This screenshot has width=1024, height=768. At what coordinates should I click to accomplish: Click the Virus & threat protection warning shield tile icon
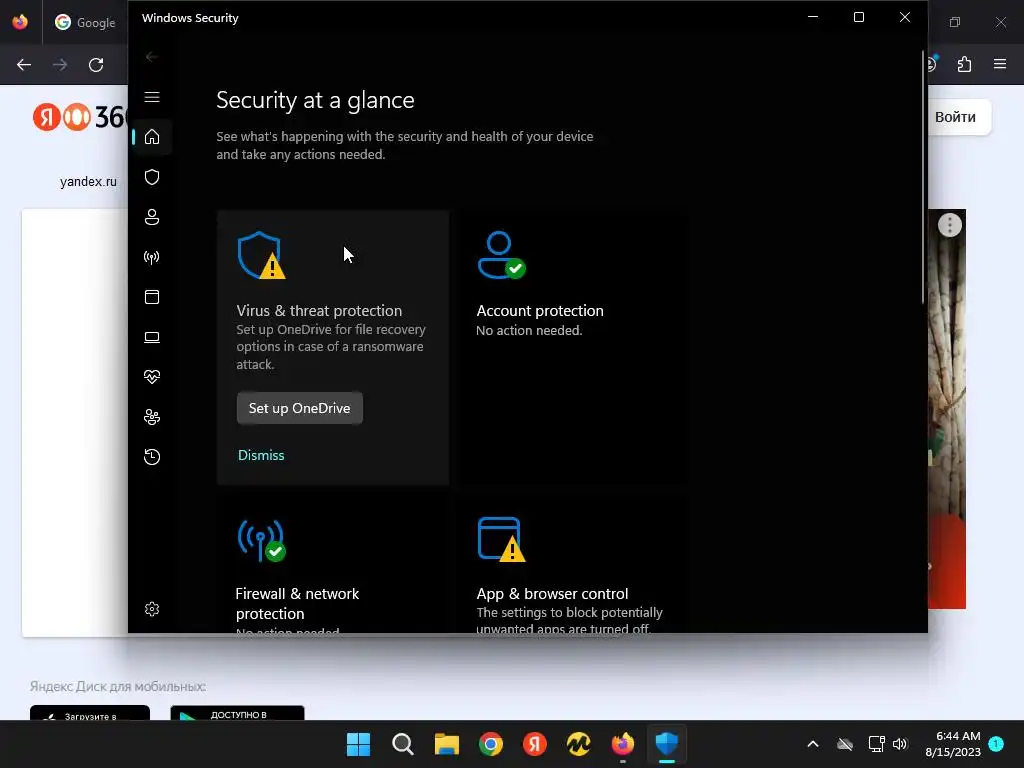pos(261,255)
